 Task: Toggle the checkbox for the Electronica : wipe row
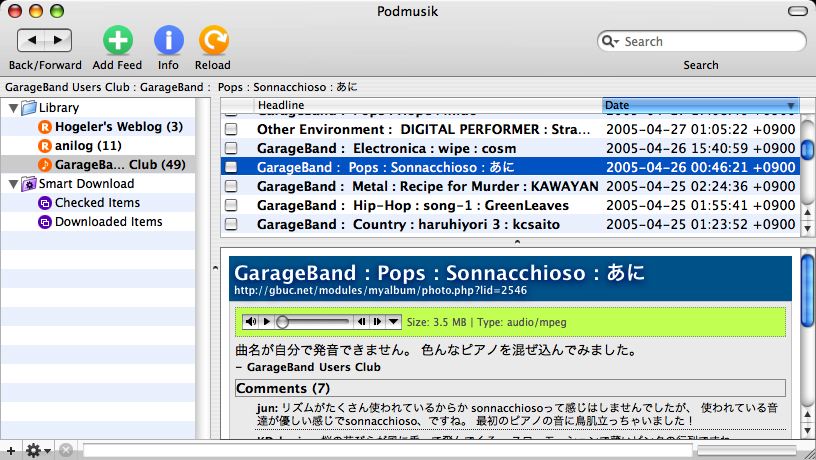231,148
